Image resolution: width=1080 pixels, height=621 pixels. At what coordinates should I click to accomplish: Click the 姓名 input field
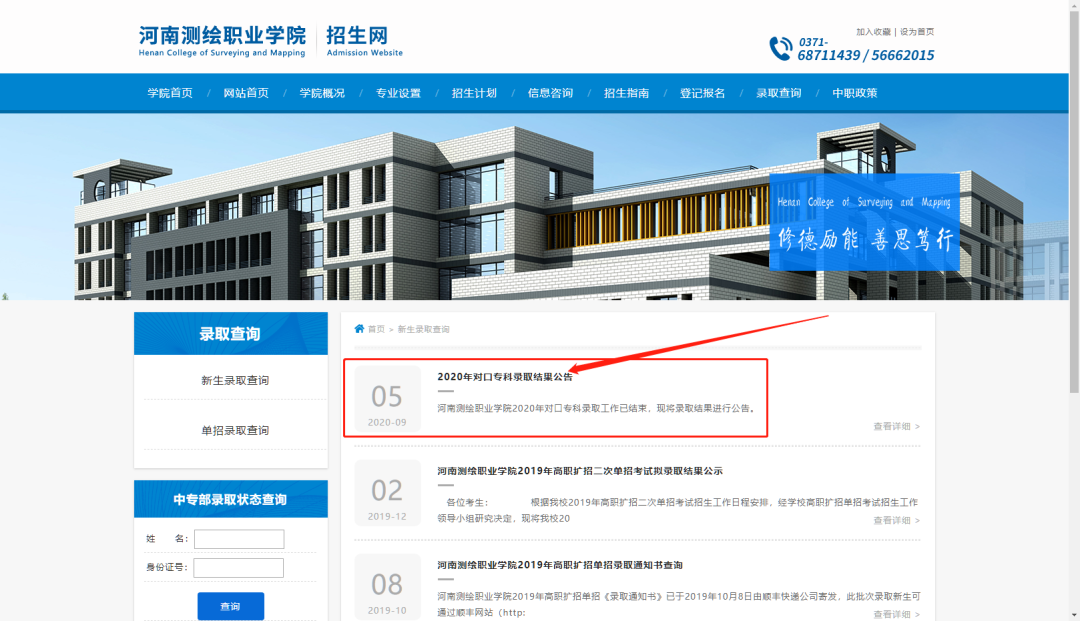coord(239,539)
